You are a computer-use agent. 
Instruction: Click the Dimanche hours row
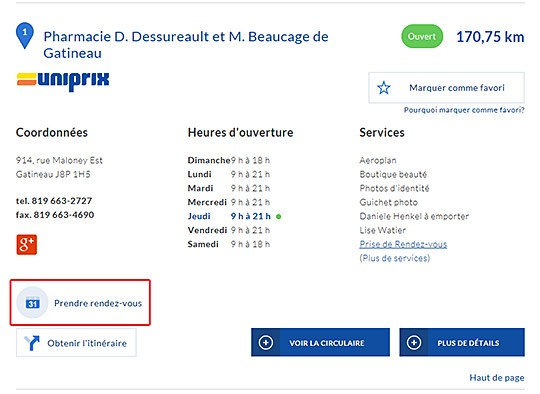click(229, 160)
